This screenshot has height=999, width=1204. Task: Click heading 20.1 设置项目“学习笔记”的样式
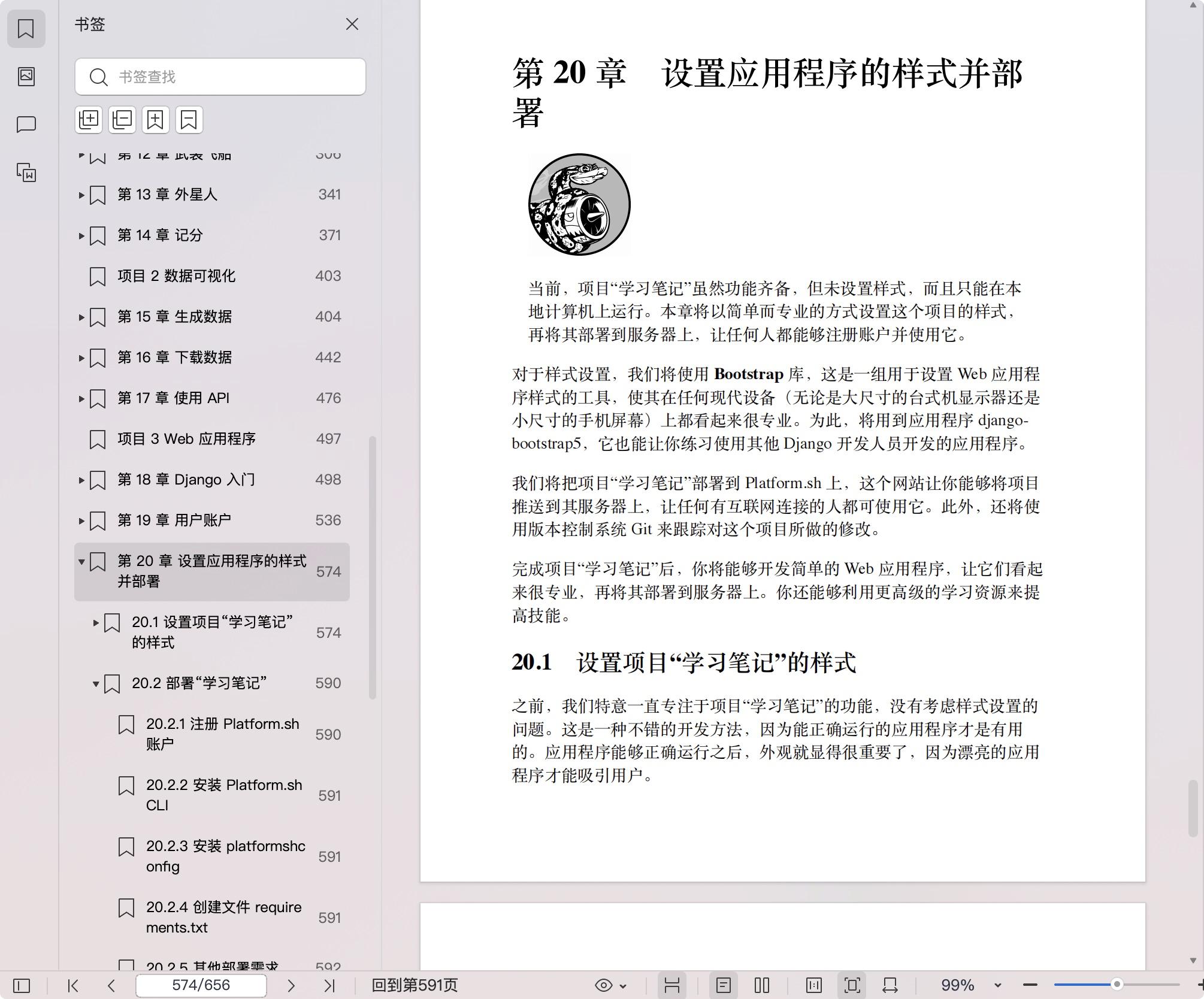tap(683, 662)
